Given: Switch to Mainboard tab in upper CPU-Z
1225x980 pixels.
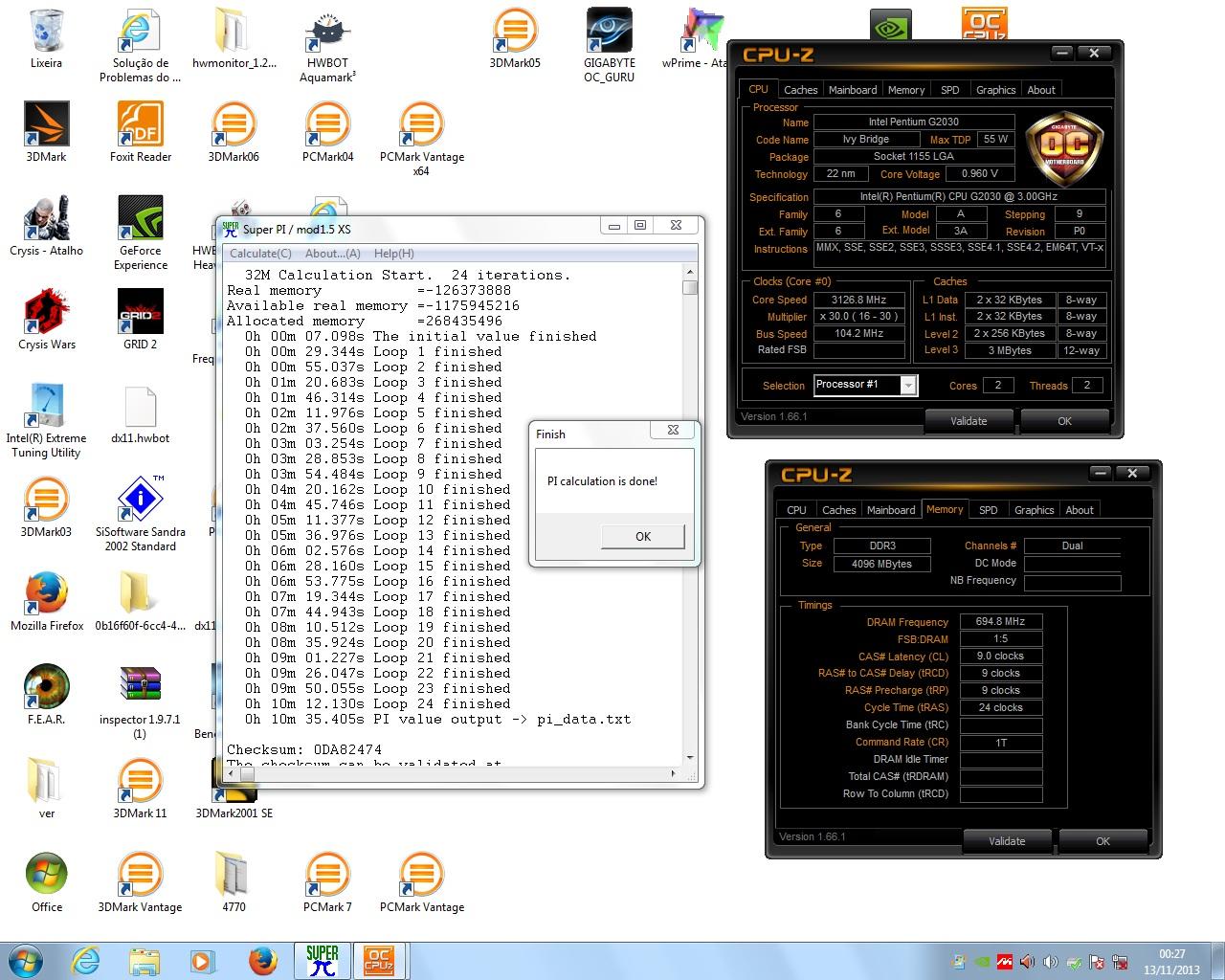Looking at the screenshot, I should 853,90.
